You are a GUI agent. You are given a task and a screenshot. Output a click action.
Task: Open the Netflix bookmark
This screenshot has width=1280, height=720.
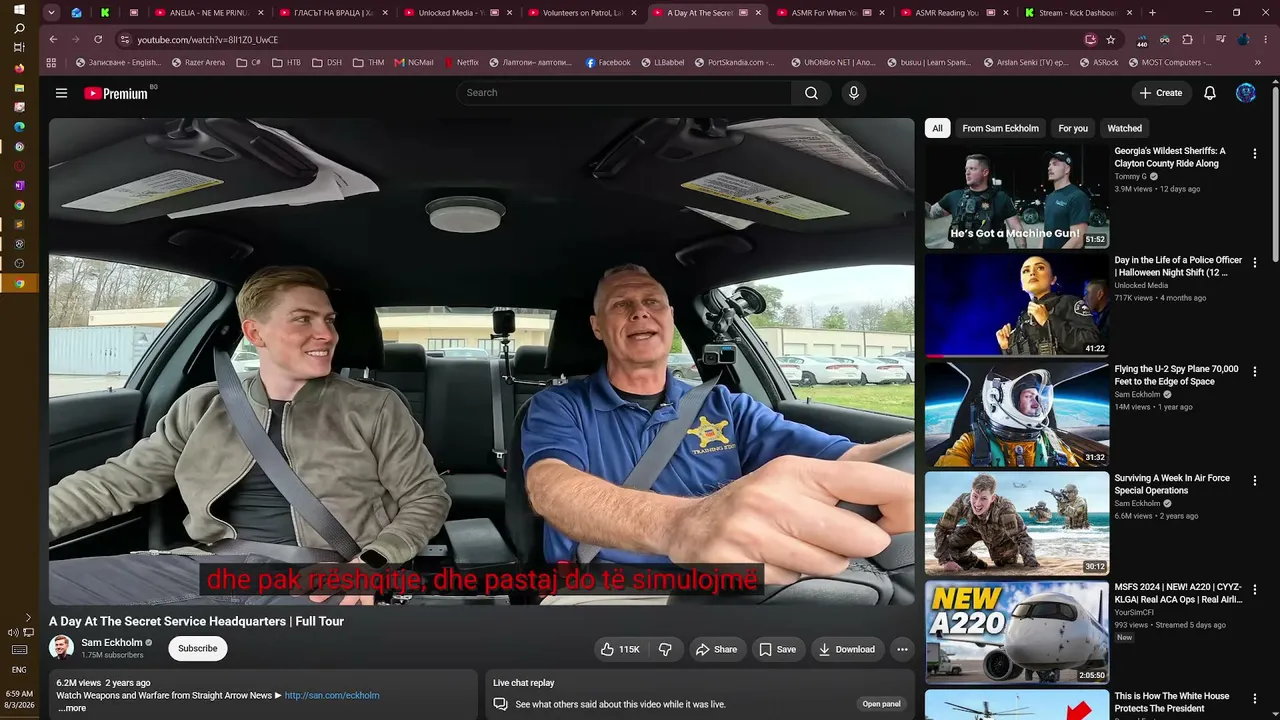point(460,62)
